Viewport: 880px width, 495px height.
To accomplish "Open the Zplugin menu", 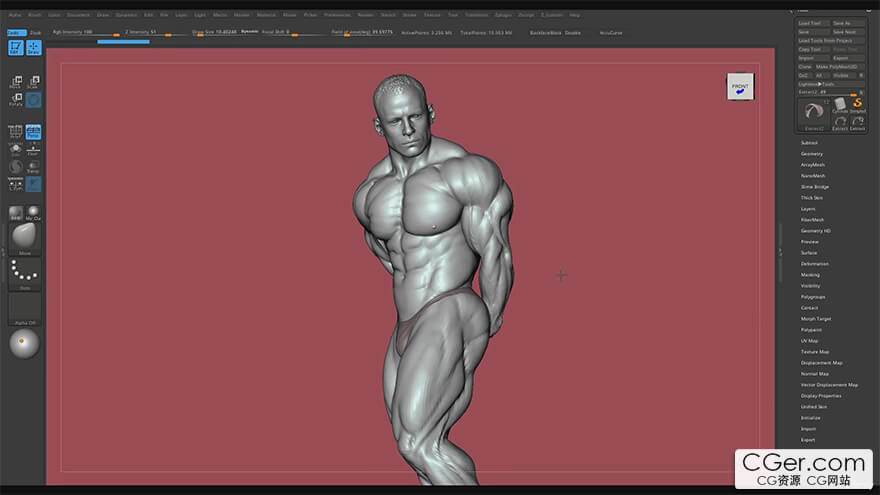I will [x=503, y=15].
